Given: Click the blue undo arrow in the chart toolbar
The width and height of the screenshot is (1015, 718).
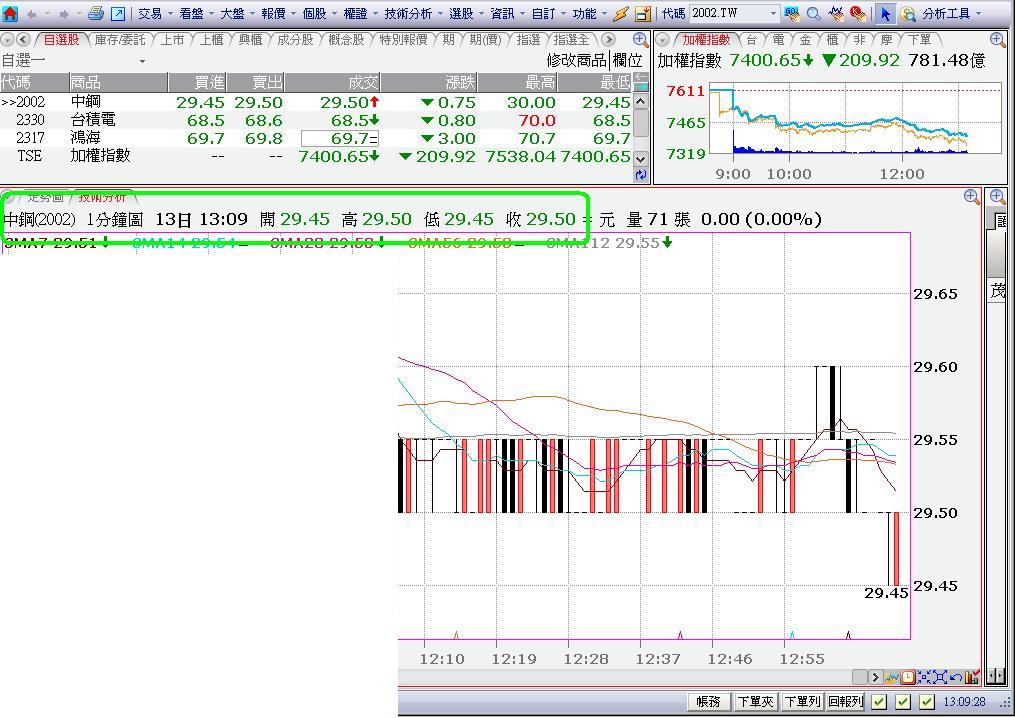Looking at the screenshot, I should coord(955,677).
